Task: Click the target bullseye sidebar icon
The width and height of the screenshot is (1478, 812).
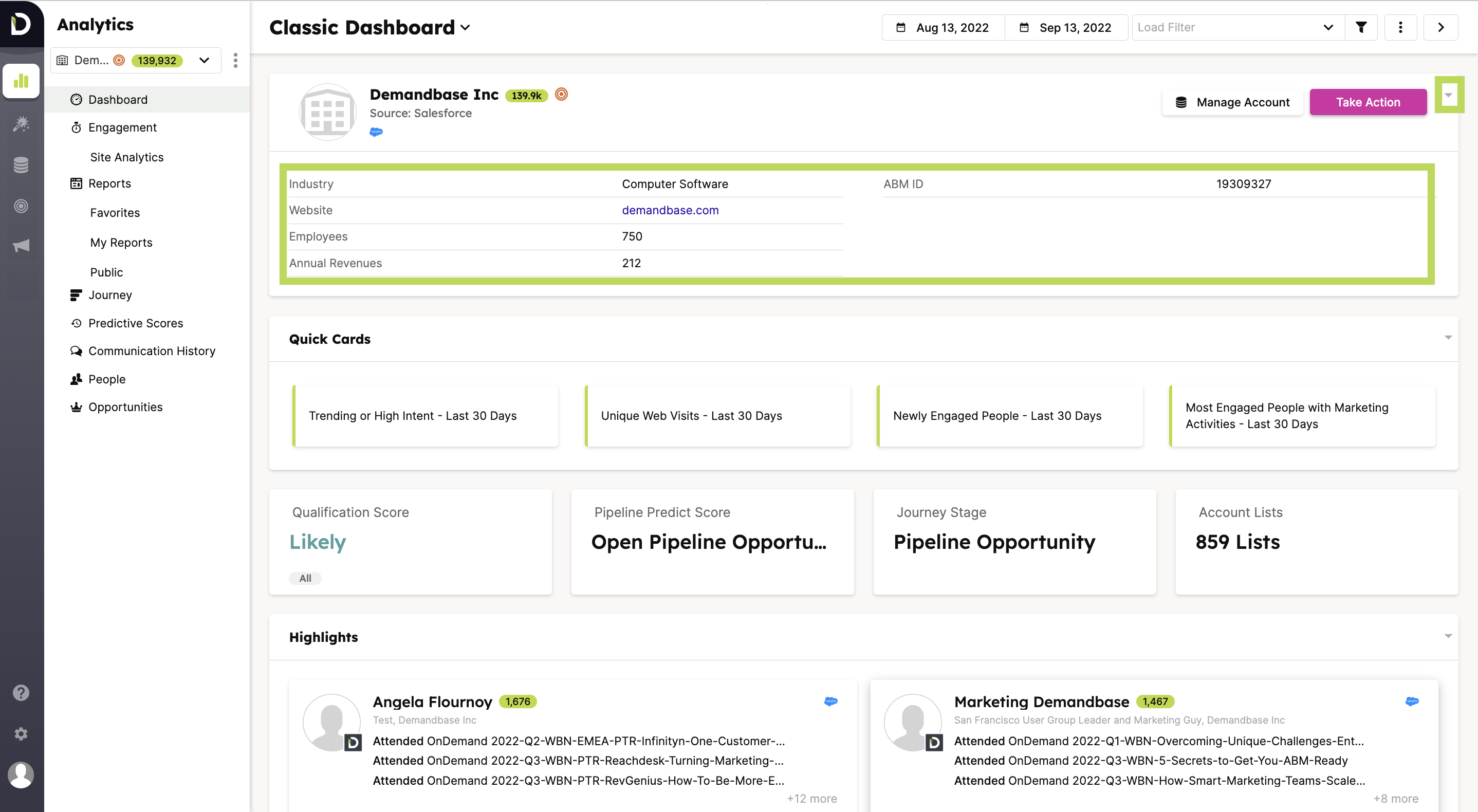Action: pos(21,206)
